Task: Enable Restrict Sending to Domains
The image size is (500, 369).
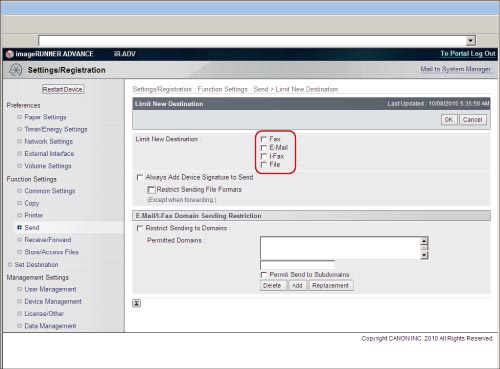Action: click(x=140, y=228)
